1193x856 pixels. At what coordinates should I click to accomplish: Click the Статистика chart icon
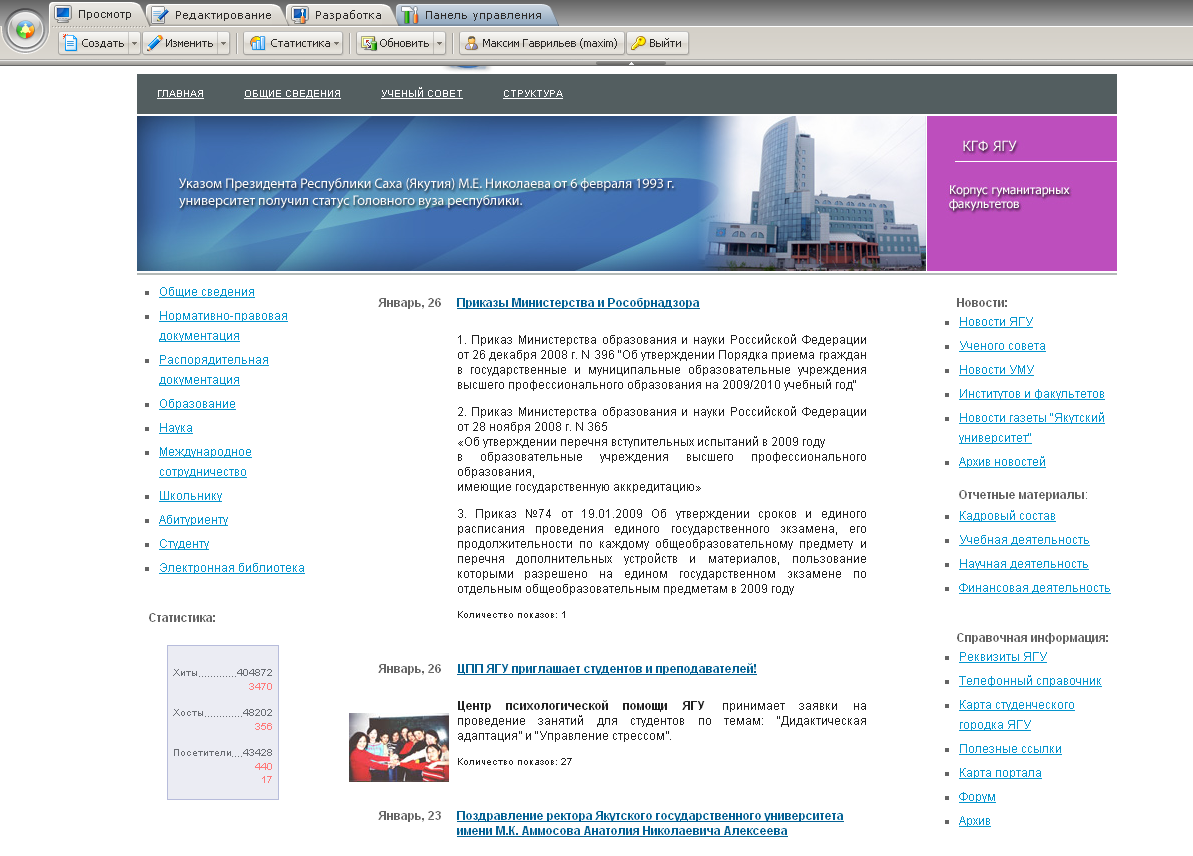click(x=258, y=43)
